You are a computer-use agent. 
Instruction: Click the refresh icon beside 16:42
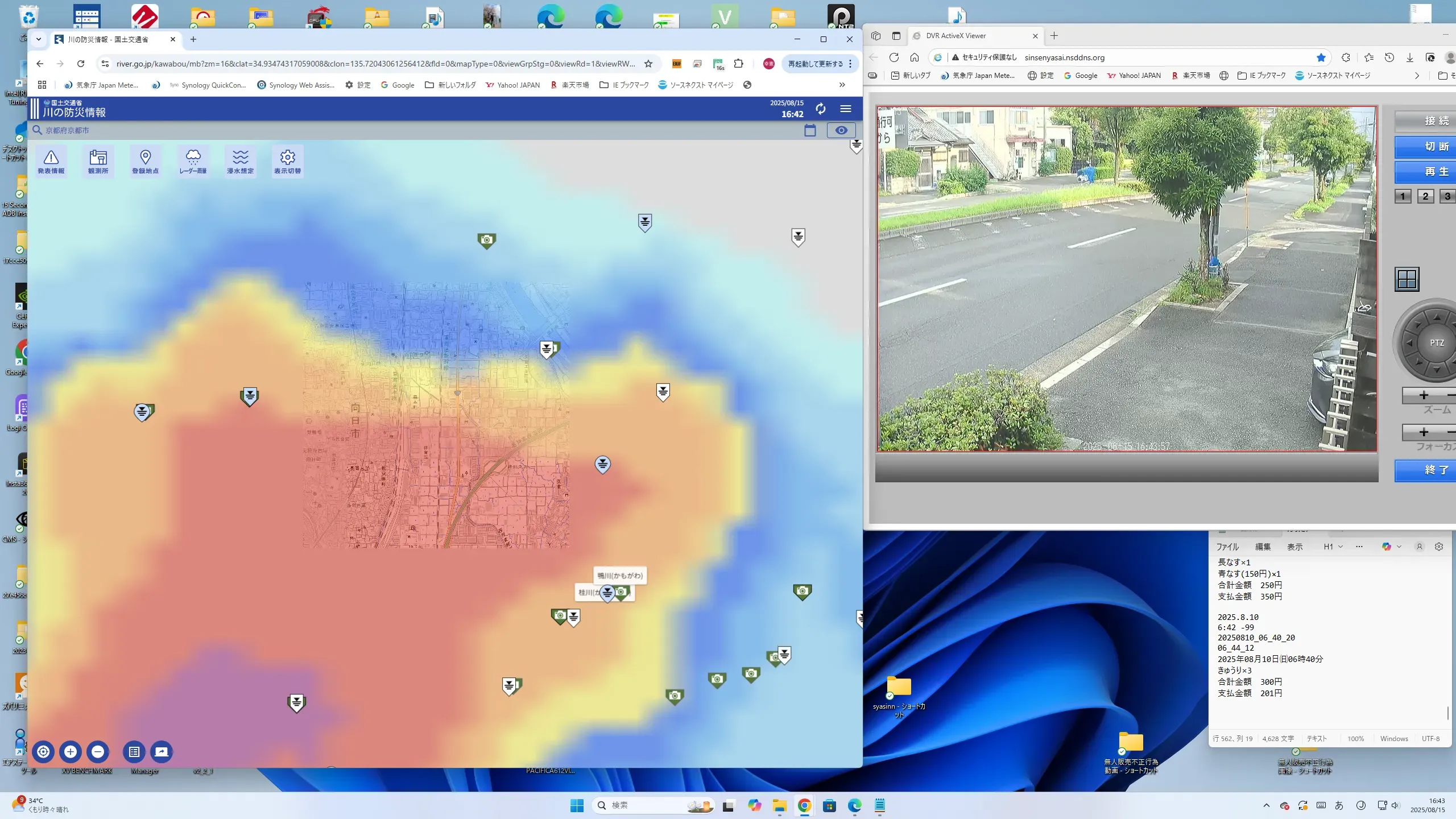(820, 109)
